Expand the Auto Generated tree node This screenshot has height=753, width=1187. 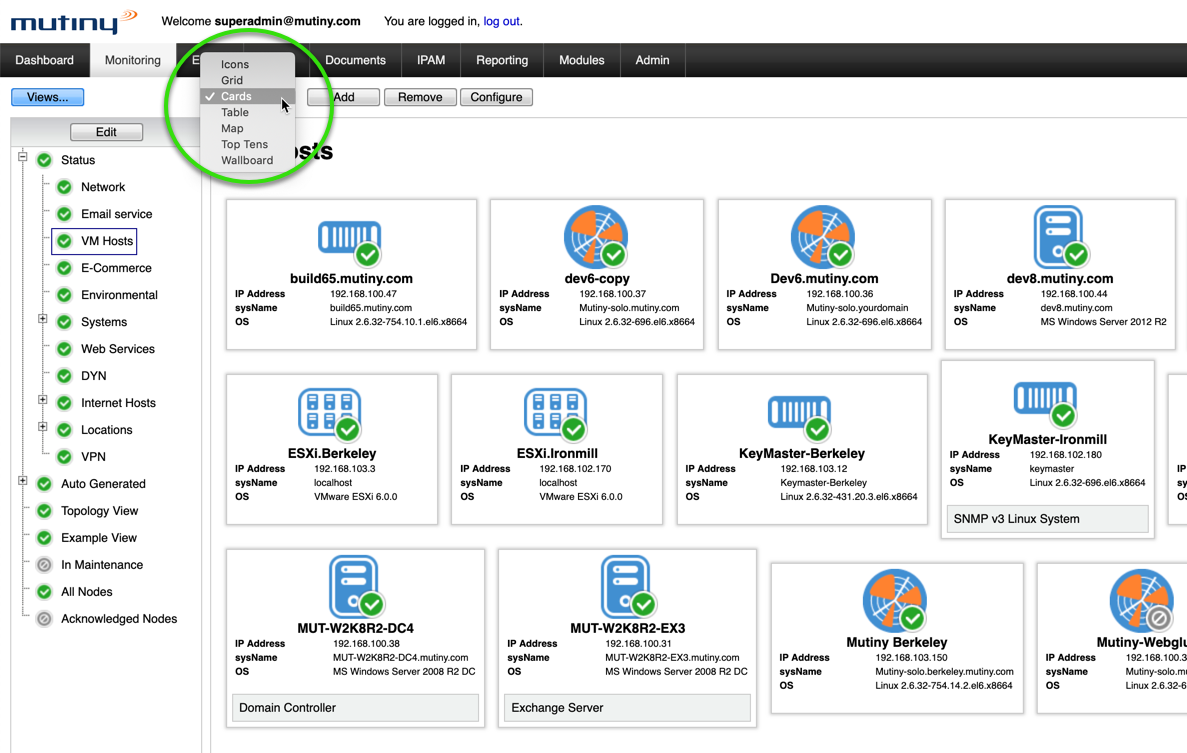pyautogui.click(x=23, y=481)
